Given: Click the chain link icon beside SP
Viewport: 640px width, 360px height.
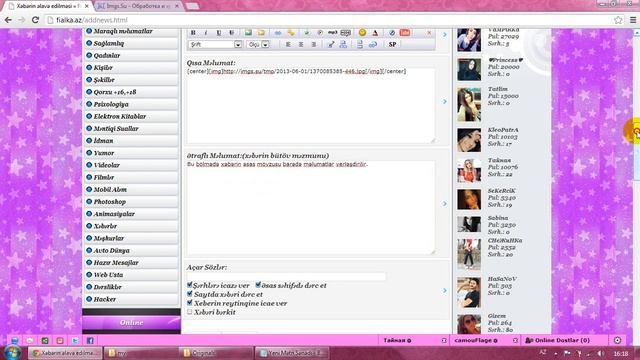Looking at the screenshot, I should pyautogui.click(x=372, y=44).
